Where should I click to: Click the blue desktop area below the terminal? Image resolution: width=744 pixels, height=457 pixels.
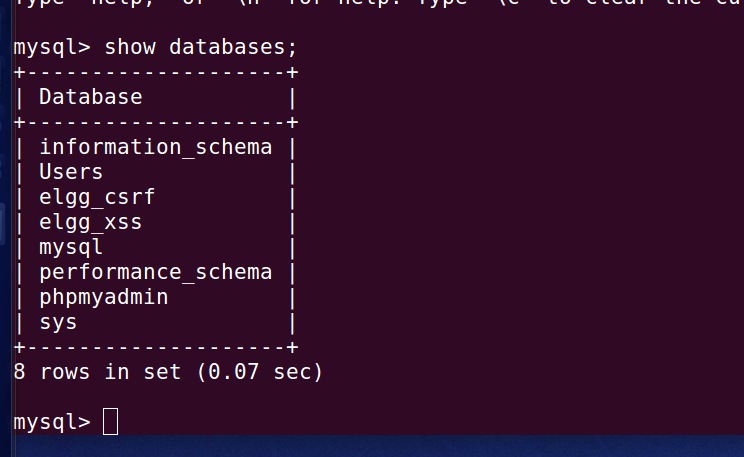(x=380, y=446)
